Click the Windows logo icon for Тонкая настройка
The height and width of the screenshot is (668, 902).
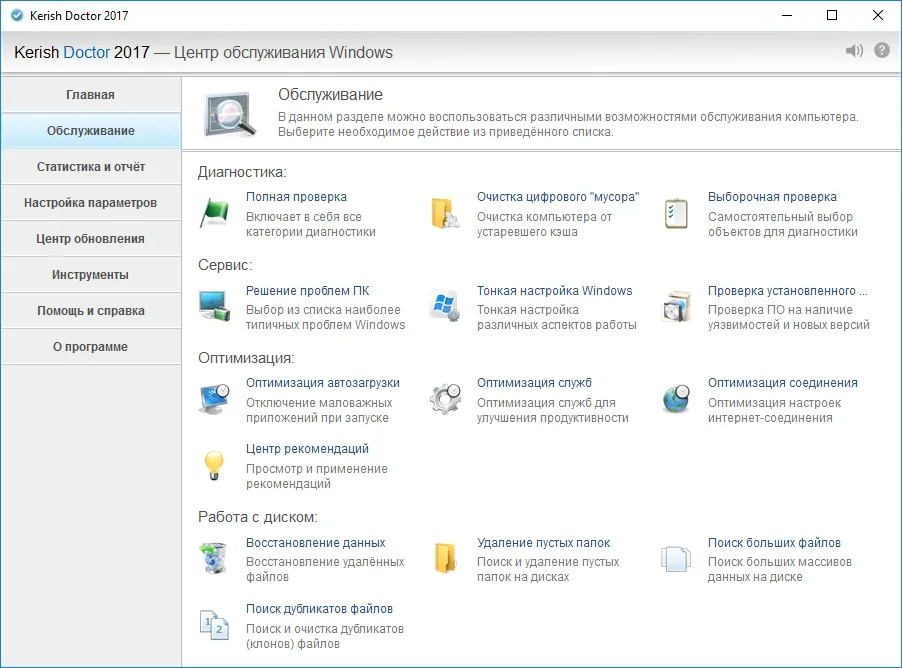[x=445, y=306]
